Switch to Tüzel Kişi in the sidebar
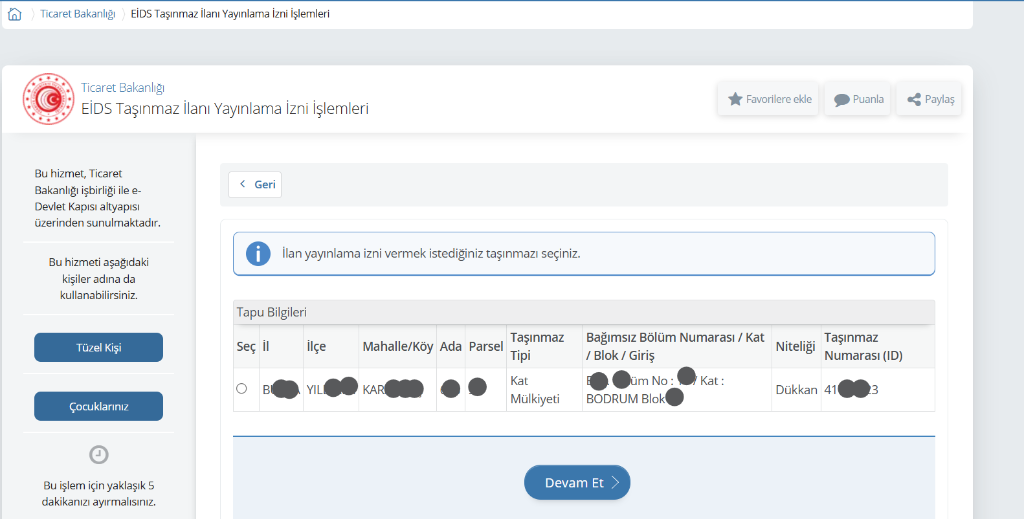The image size is (1024, 519). pyautogui.click(x=99, y=347)
